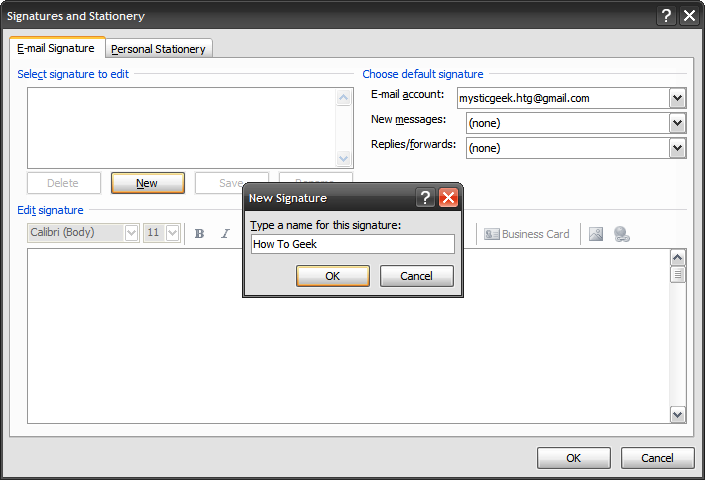
Task: Click scroll down arrow in signature list
Action: point(344,159)
